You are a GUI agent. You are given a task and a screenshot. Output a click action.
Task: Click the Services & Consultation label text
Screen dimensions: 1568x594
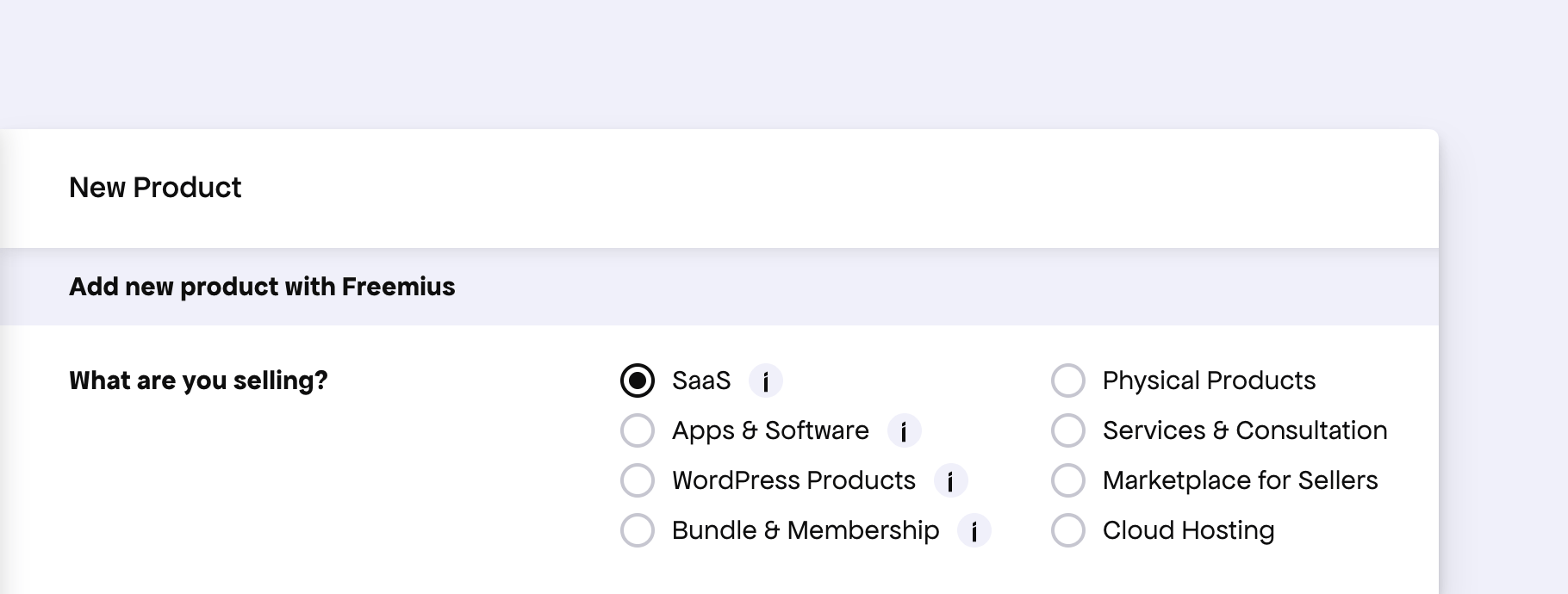[x=1245, y=430]
